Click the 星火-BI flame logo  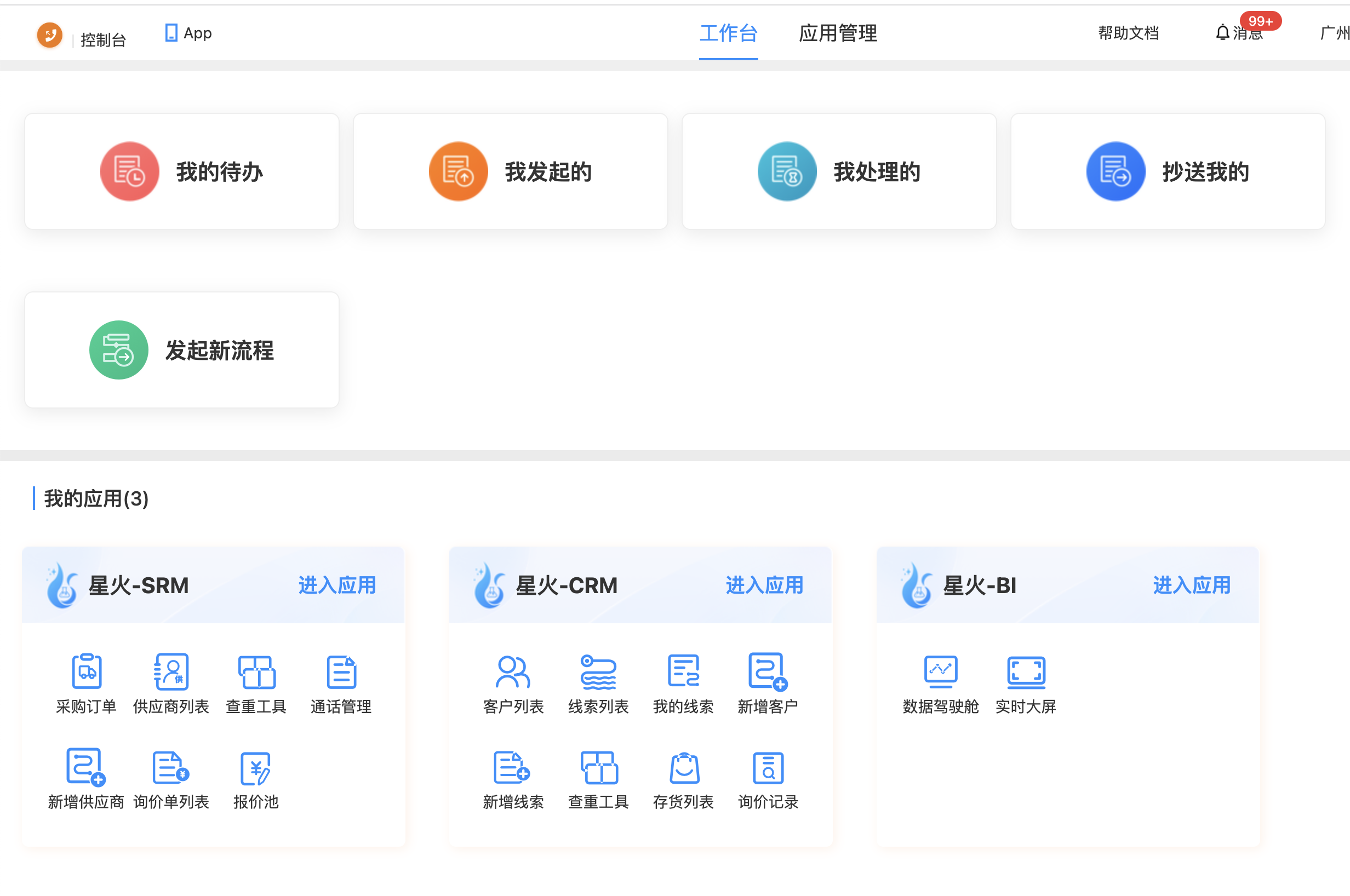coord(917,585)
